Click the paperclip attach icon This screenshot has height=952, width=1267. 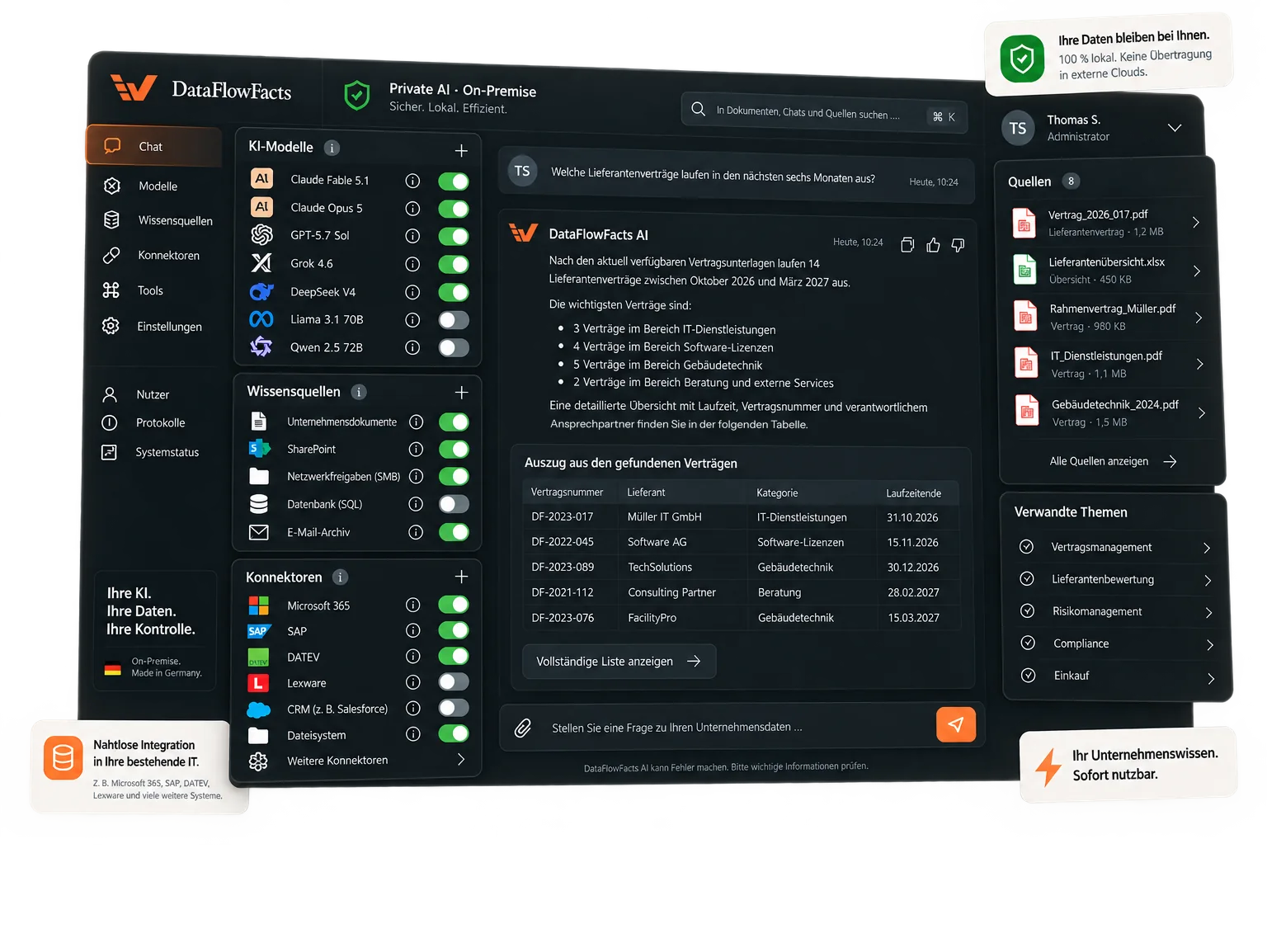523,728
